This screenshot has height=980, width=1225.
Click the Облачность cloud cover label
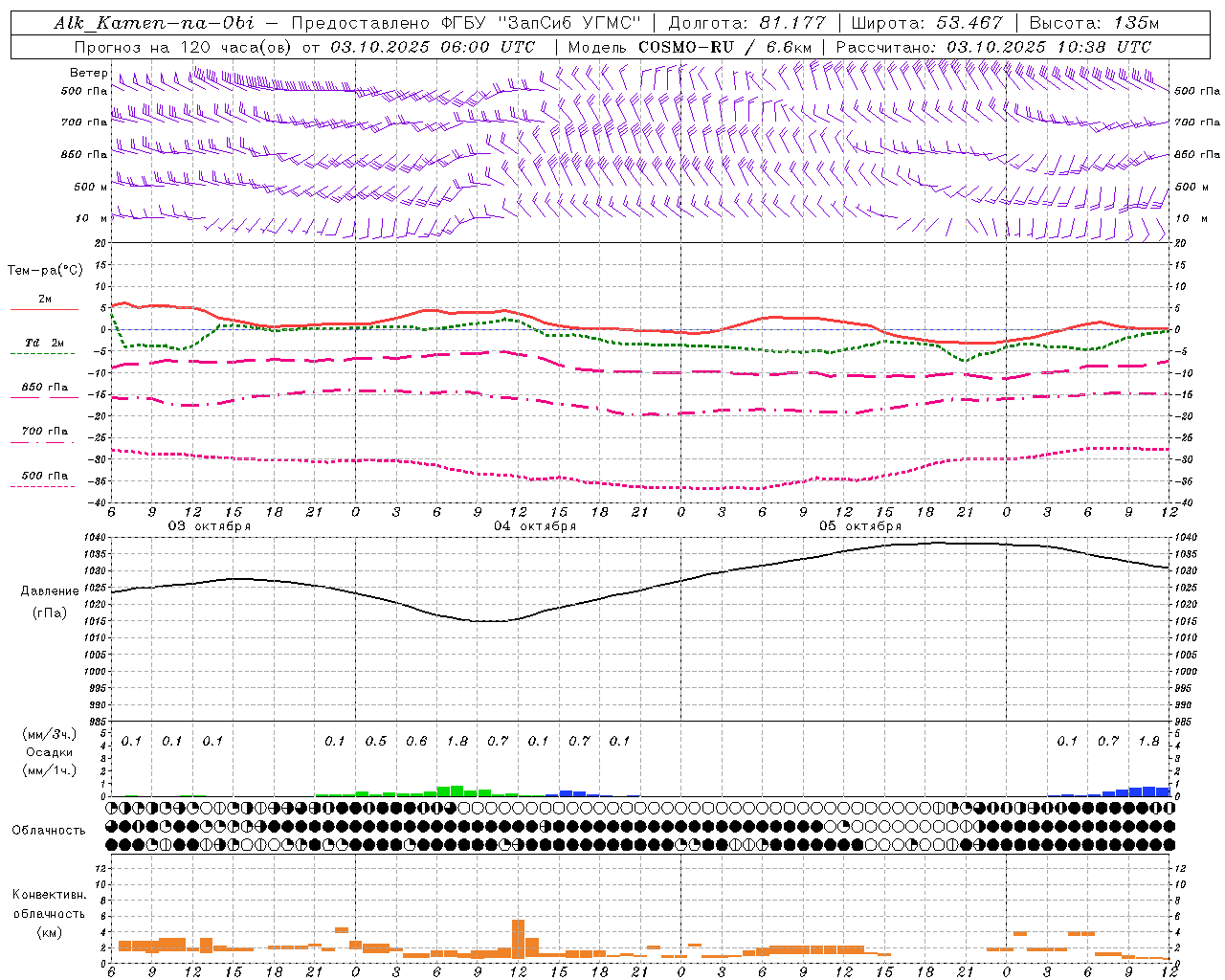tap(49, 831)
